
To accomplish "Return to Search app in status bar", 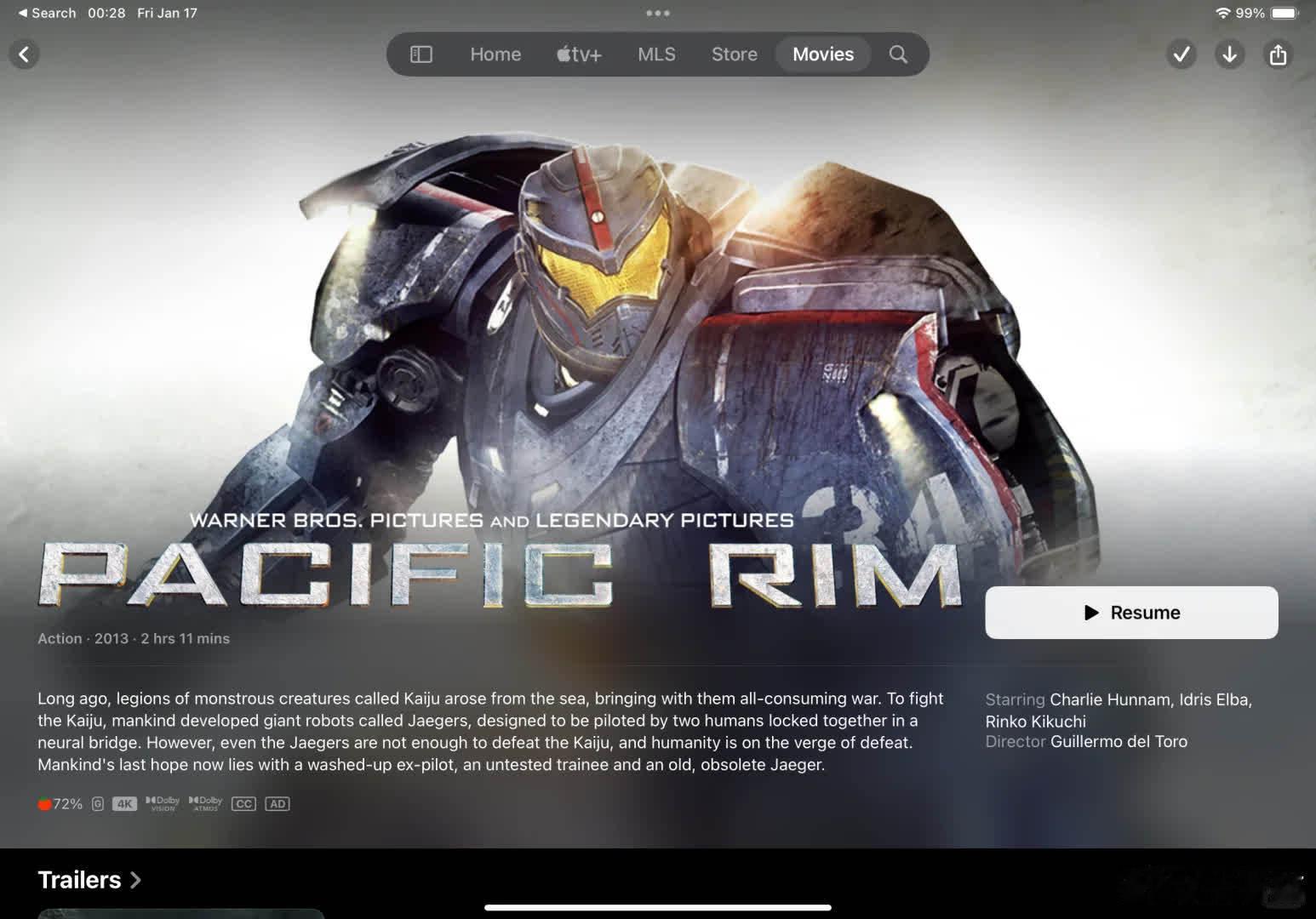I will click(47, 13).
